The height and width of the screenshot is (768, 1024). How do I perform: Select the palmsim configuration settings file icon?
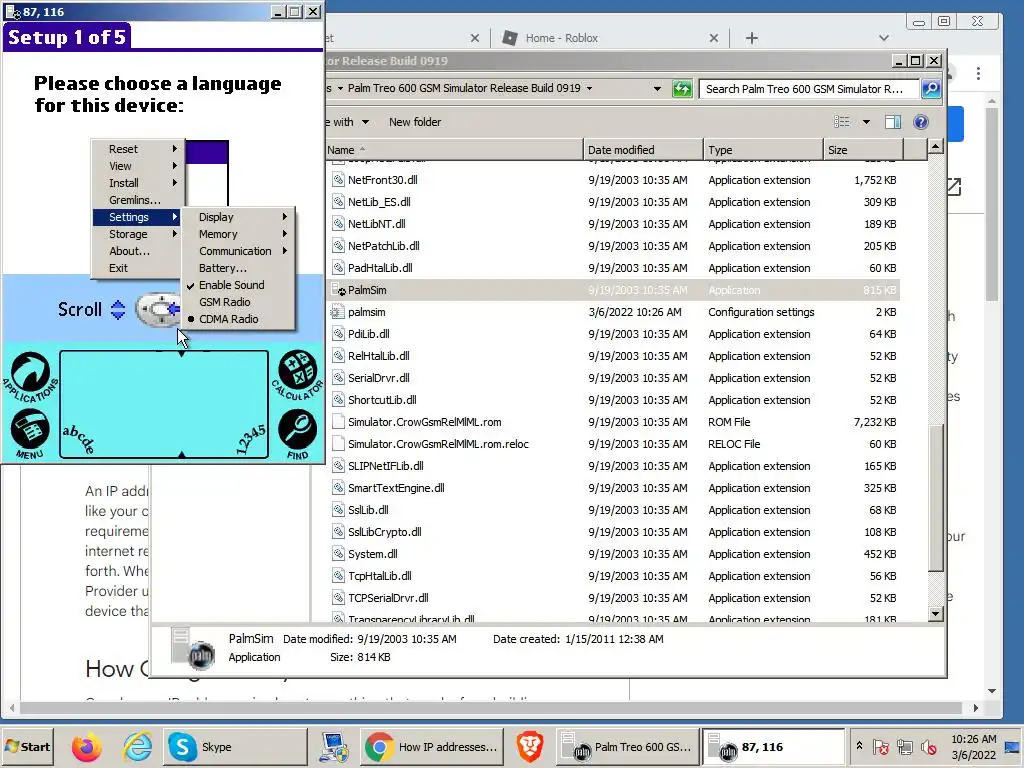tap(338, 312)
